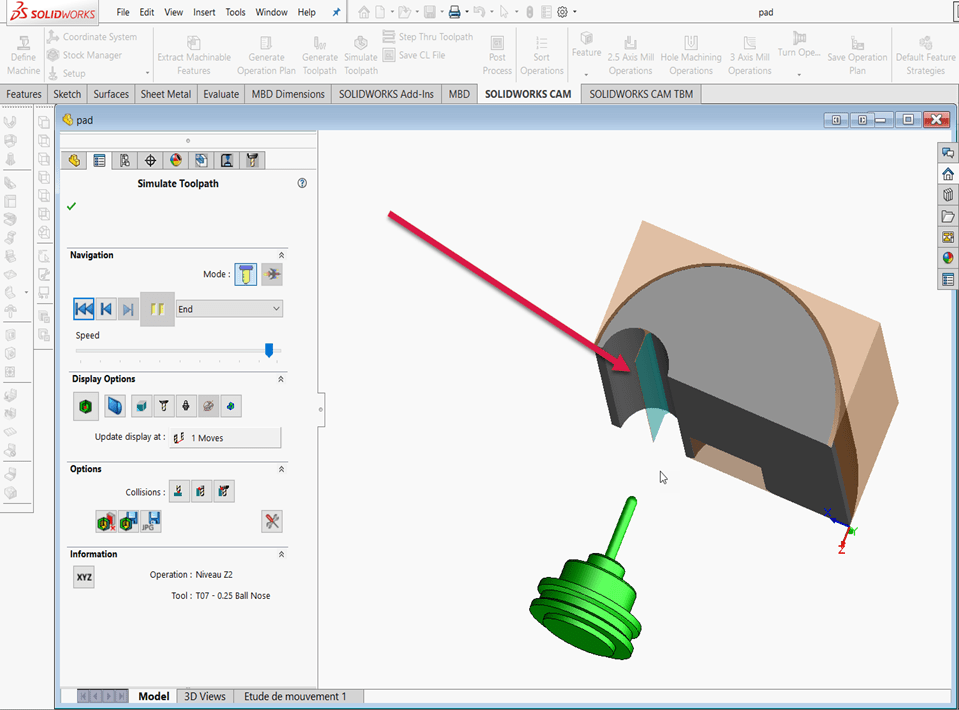Collapse the panel with the splitter handle
959x710 pixels.
tap(320, 409)
